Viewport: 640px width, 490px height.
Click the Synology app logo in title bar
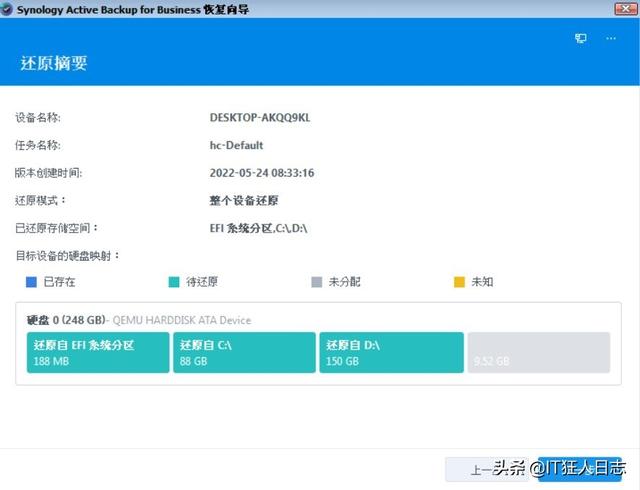pyautogui.click(x=7, y=9)
